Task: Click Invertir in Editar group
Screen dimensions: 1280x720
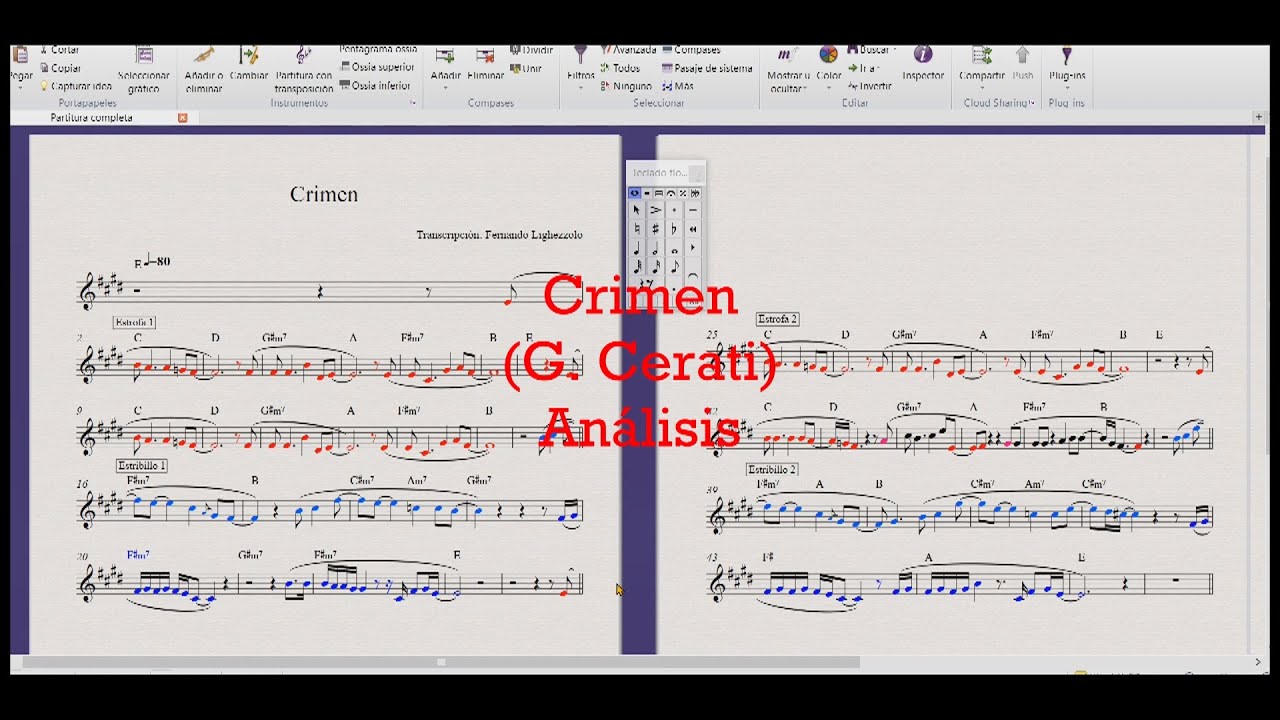Action: tap(871, 86)
